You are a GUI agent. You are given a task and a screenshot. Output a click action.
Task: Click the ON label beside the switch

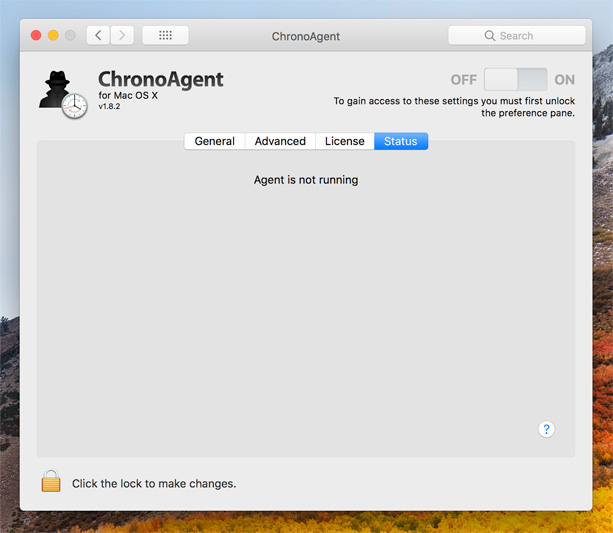pos(565,80)
